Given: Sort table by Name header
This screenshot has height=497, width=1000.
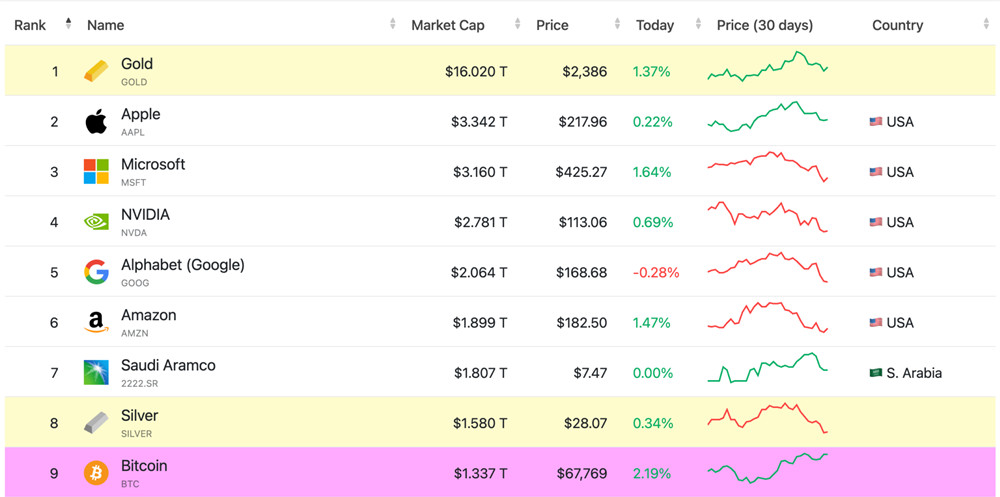Looking at the screenshot, I should click(106, 25).
